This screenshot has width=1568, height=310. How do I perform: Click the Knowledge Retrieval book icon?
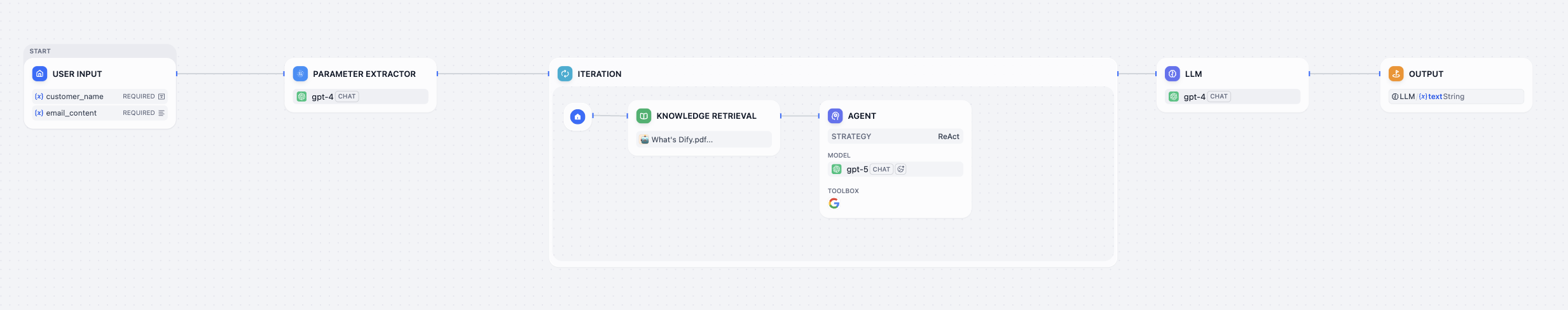pyautogui.click(x=643, y=116)
